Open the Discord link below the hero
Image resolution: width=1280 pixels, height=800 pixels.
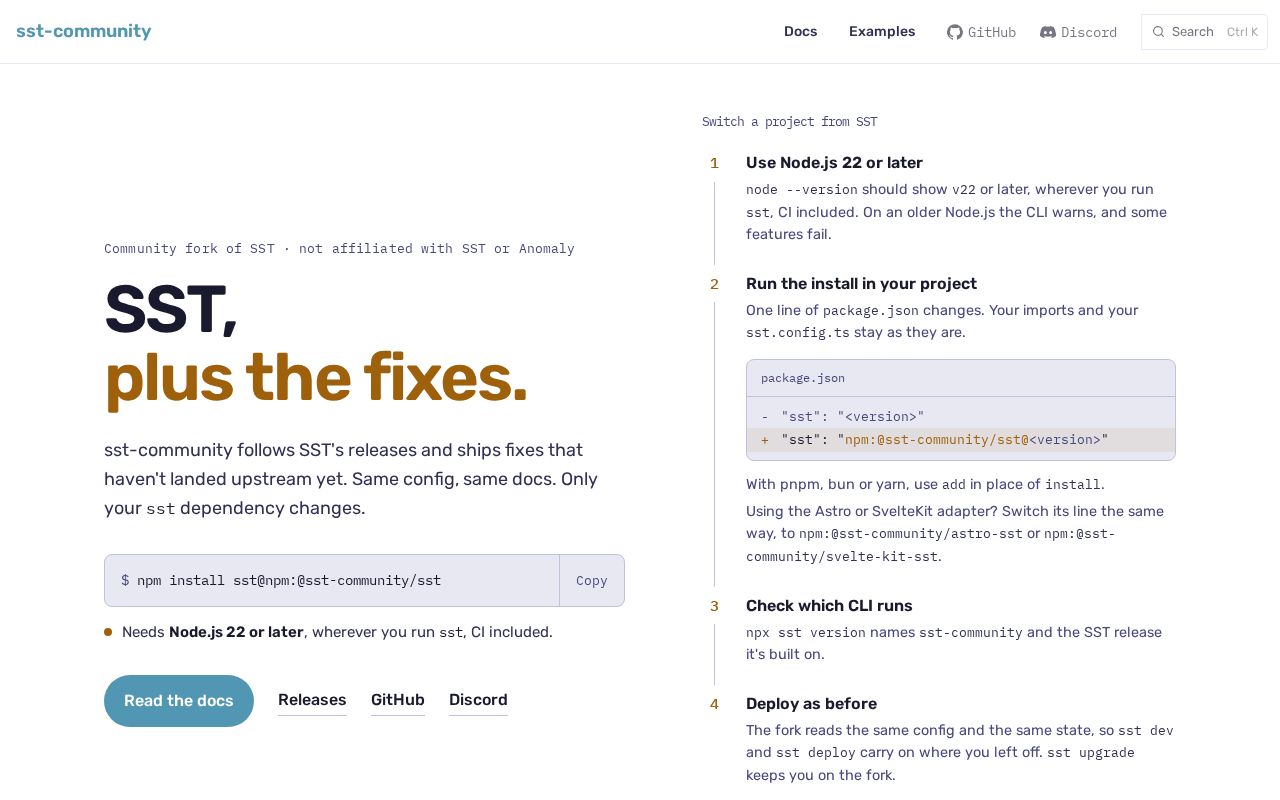[x=478, y=700]
